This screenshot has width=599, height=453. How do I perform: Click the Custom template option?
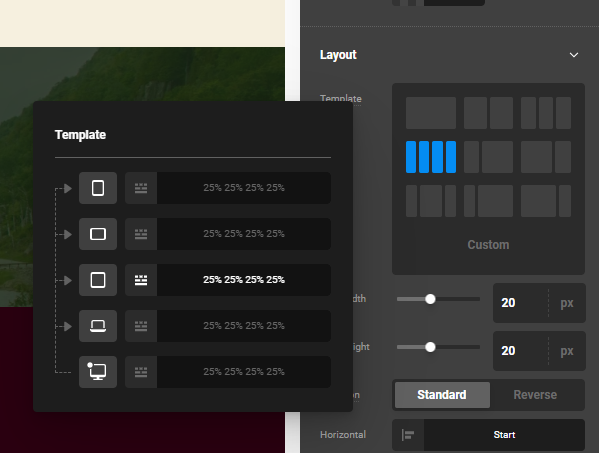(x=488, y=244)
